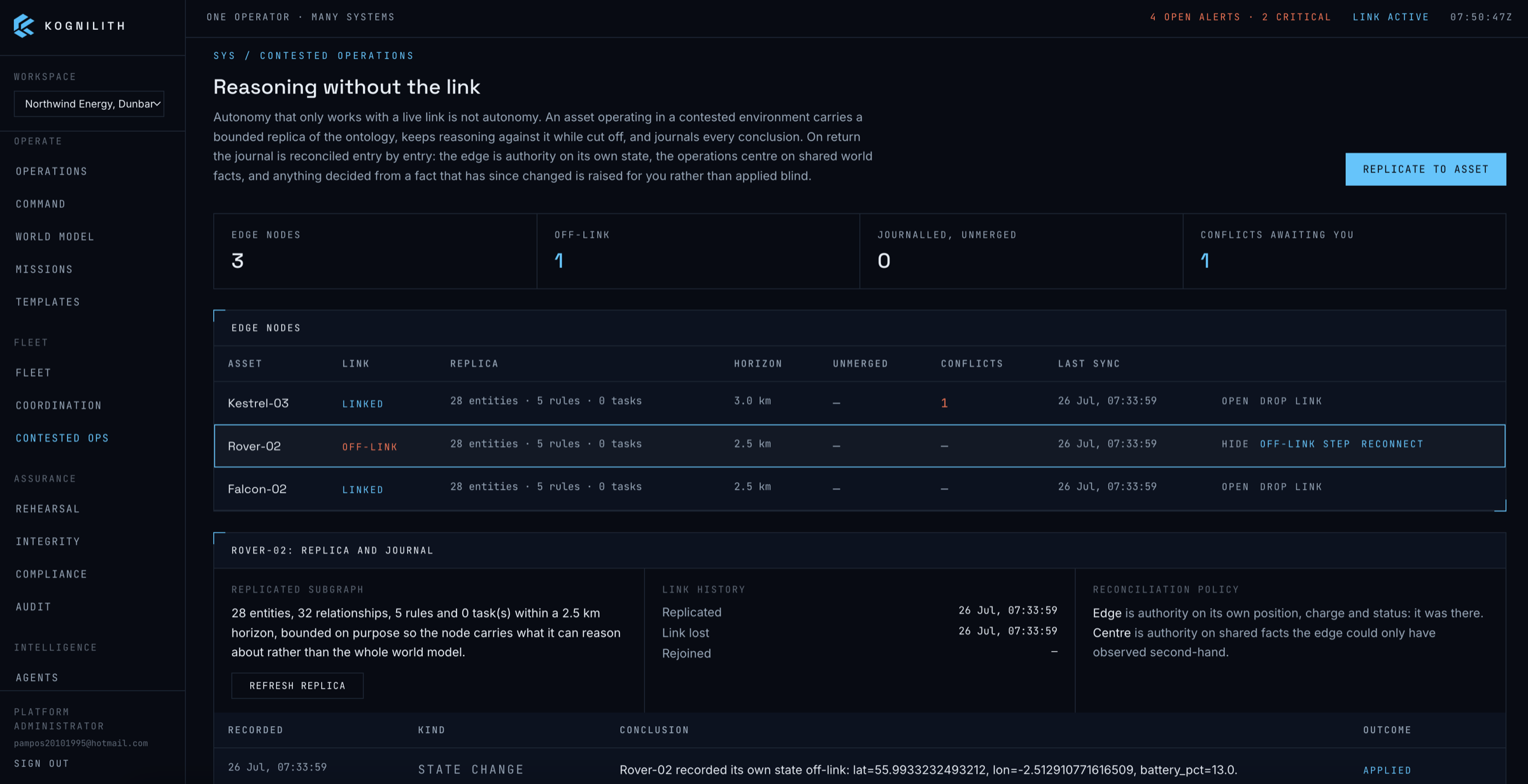Viewport: 1528px width, 784px height.
Task: Click the Conflicts Awaiting You stat card
Action: click(x=1344, y=251)
